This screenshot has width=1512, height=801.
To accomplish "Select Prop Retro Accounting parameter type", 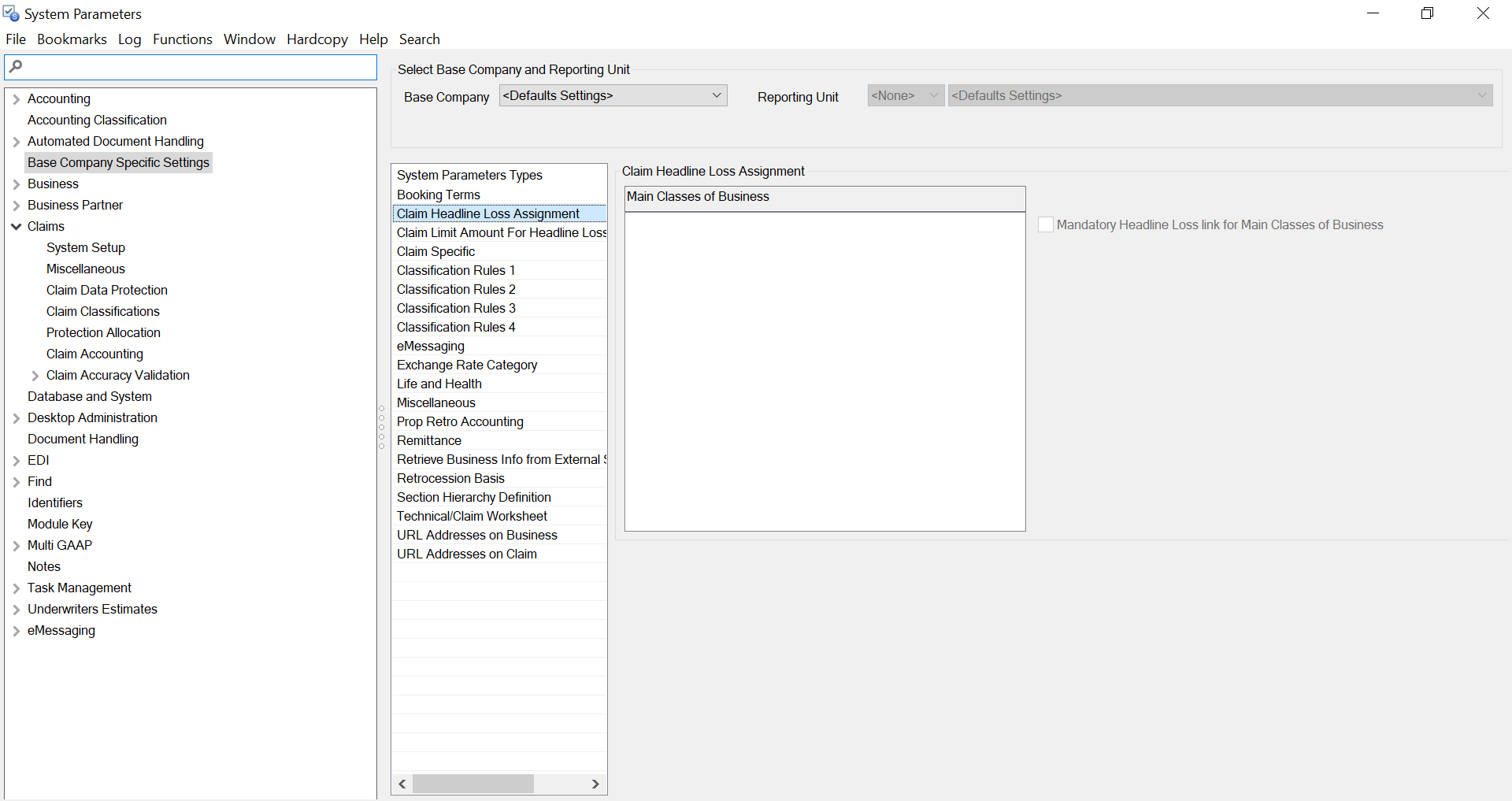I will (460, 422).
